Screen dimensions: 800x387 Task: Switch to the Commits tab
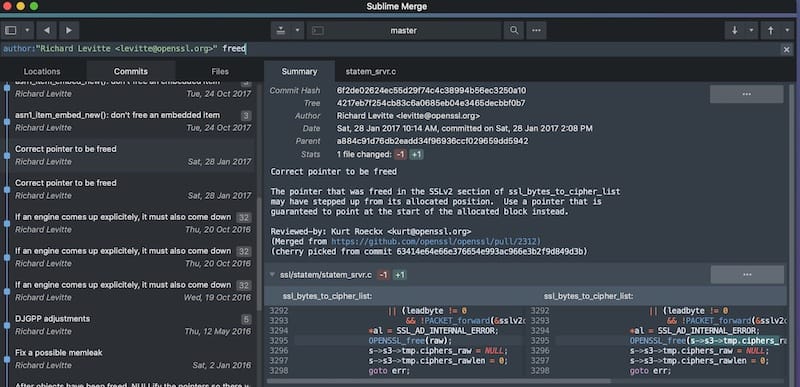coord(131,71)
